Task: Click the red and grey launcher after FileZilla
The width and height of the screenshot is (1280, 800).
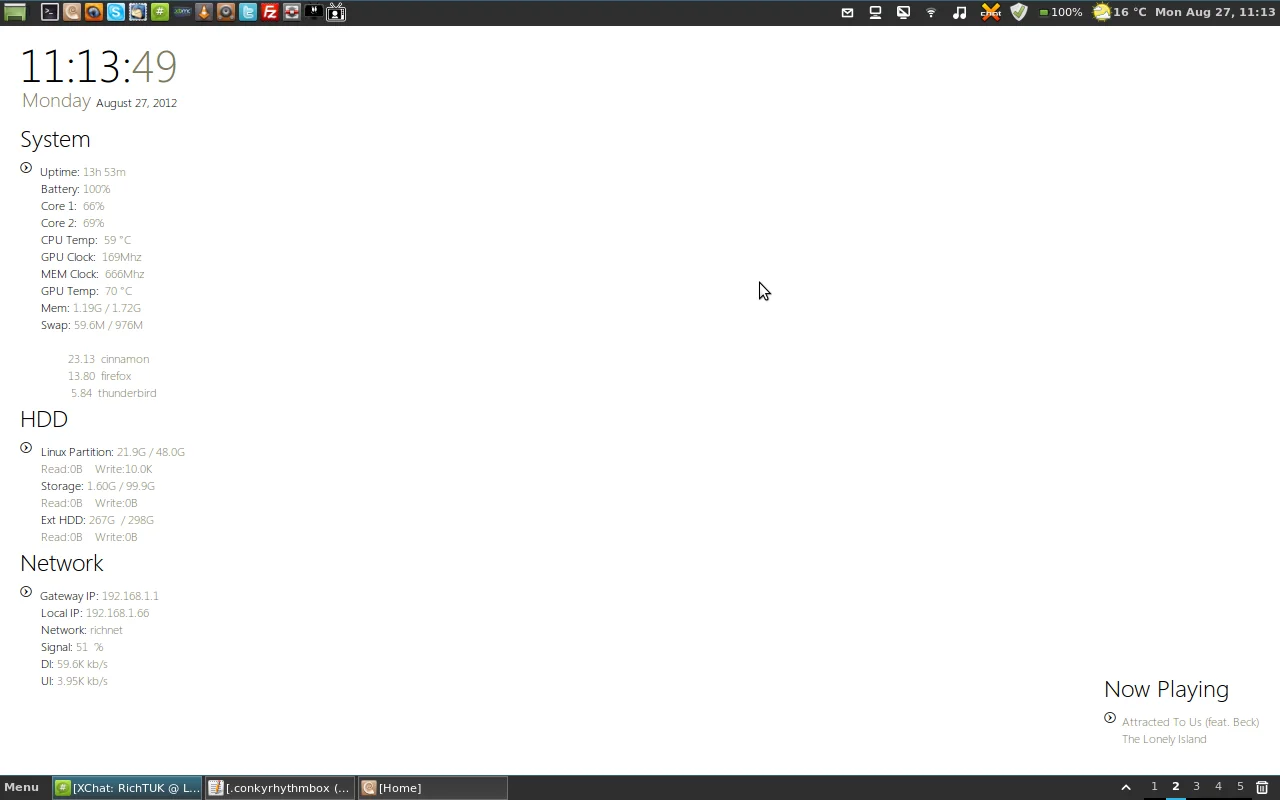Action: tap(292, 12)
